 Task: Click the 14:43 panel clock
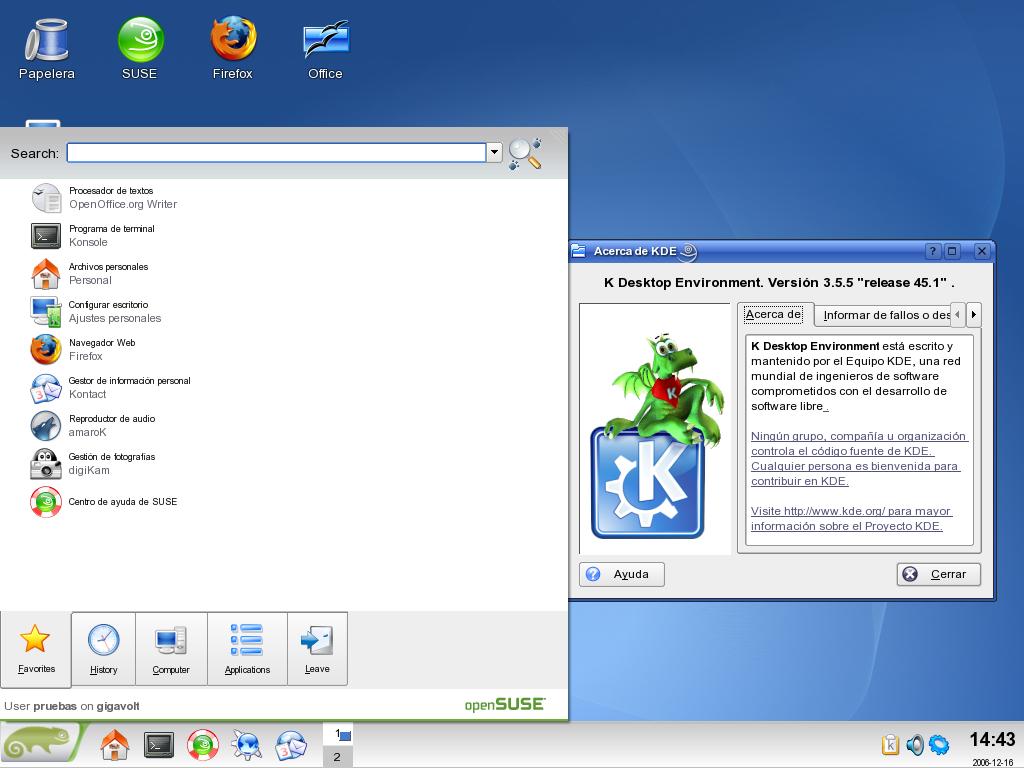click(x=992, y=740)
